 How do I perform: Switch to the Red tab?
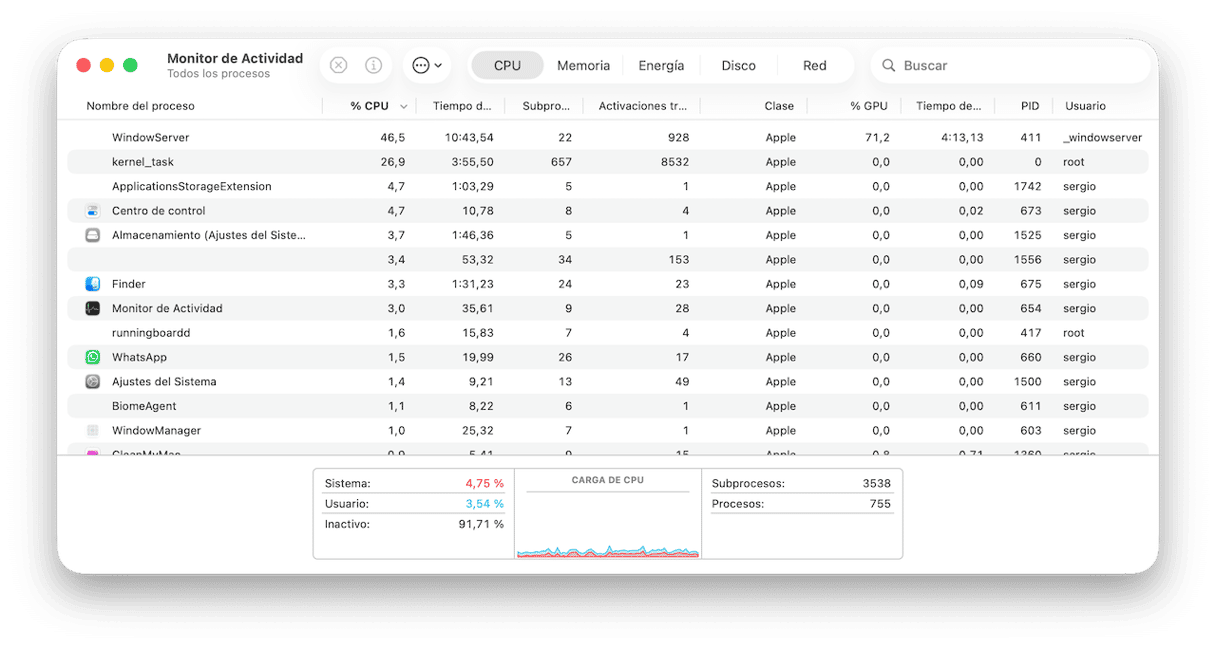click(814, 65)
